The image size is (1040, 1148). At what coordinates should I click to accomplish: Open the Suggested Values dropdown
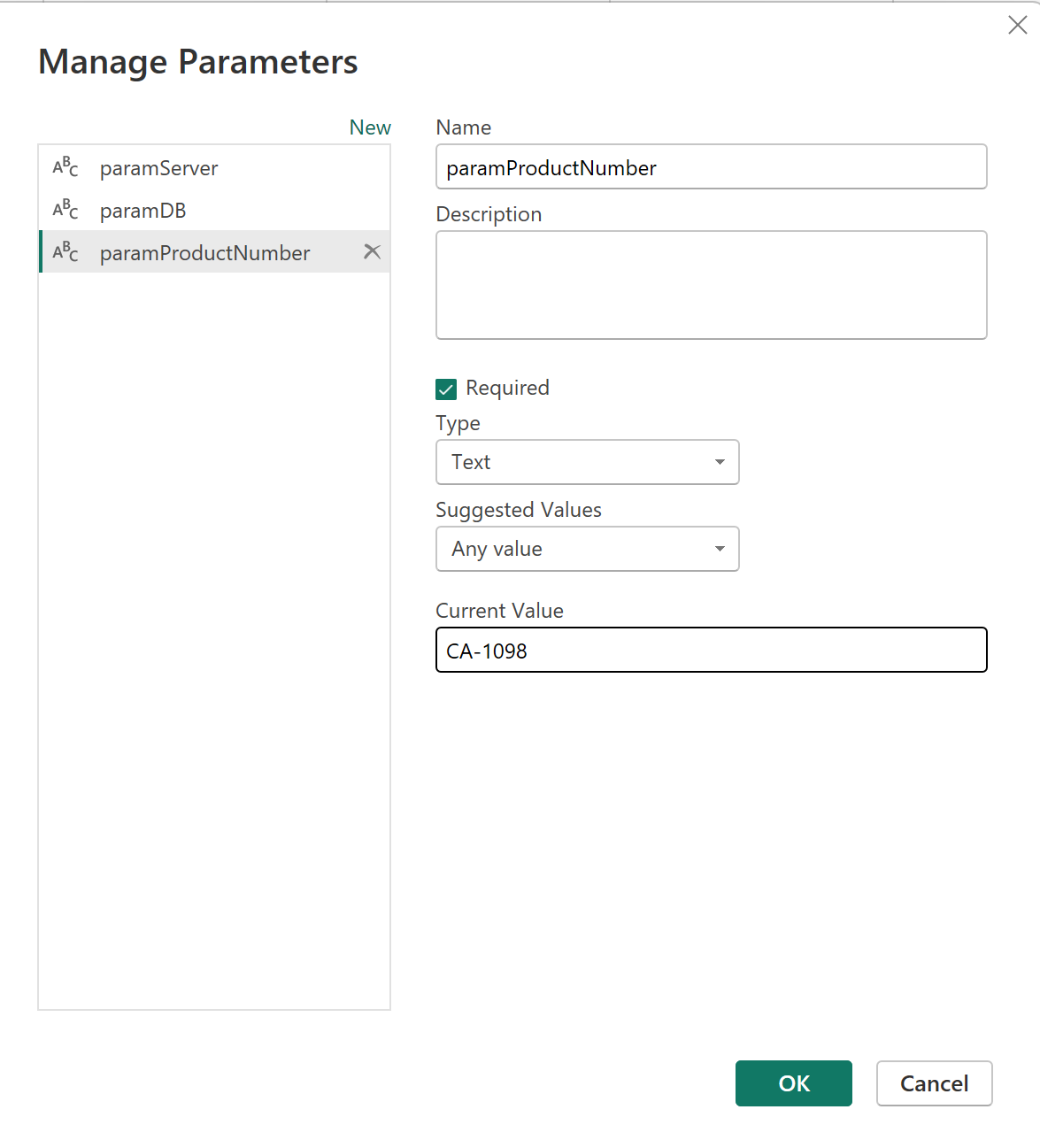[x=587, y=549]
